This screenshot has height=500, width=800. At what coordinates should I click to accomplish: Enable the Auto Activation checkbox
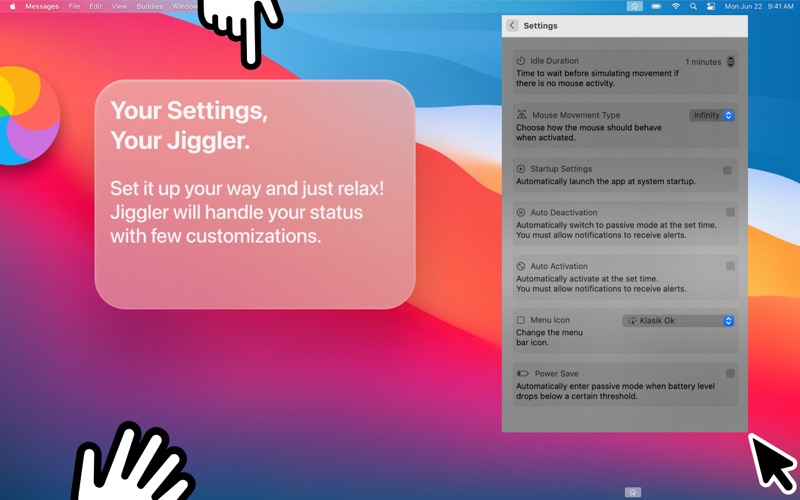click(x=730, y=266)
